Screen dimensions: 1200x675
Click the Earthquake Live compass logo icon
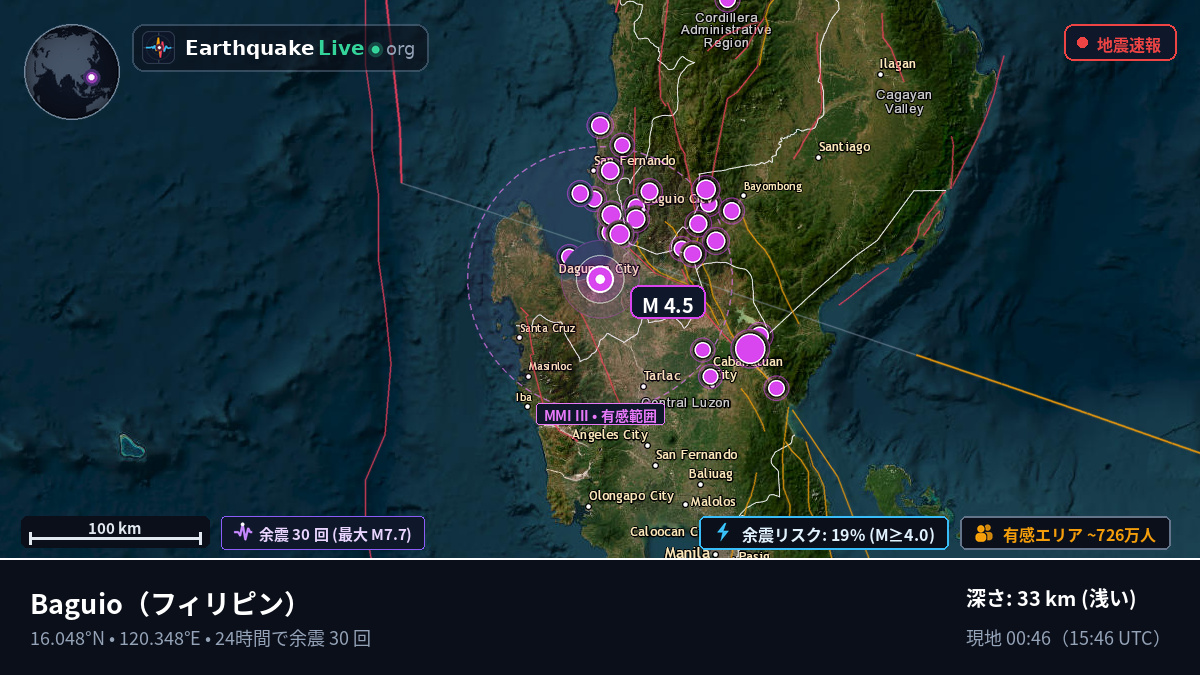click(x=158, y=48)
